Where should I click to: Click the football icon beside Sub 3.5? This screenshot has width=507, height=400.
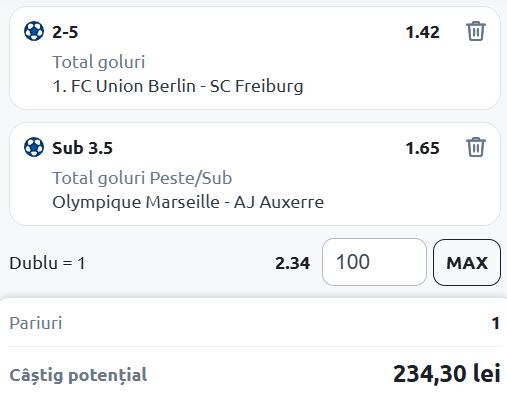click(34, 147)
